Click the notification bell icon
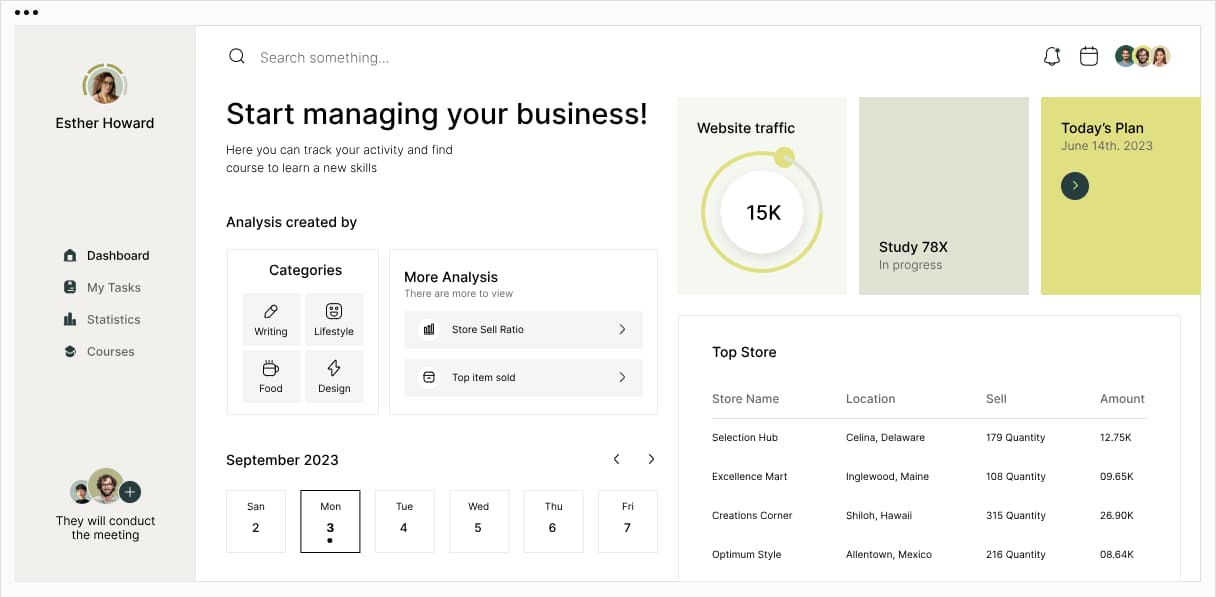The width and height of the screenshot is (1216, 597). click(1051, 57)
